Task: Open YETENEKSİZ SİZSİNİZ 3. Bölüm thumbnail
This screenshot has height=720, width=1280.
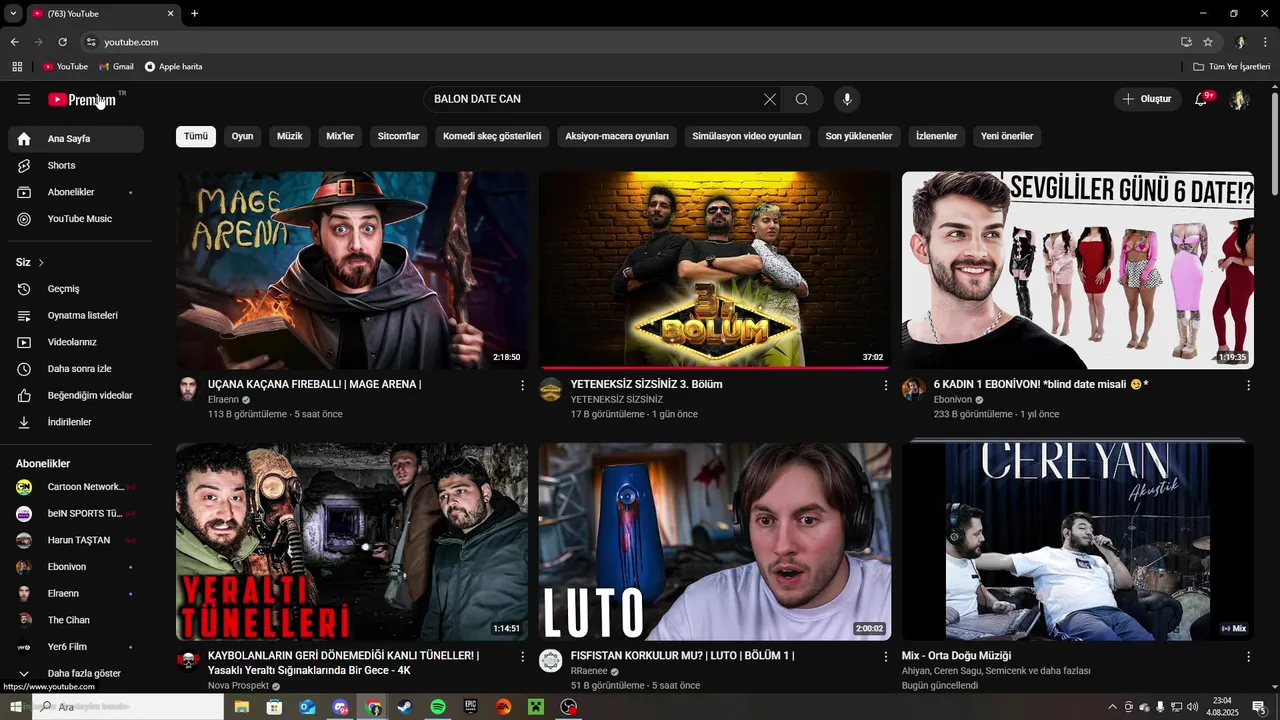Action: [x=715, y=270]
